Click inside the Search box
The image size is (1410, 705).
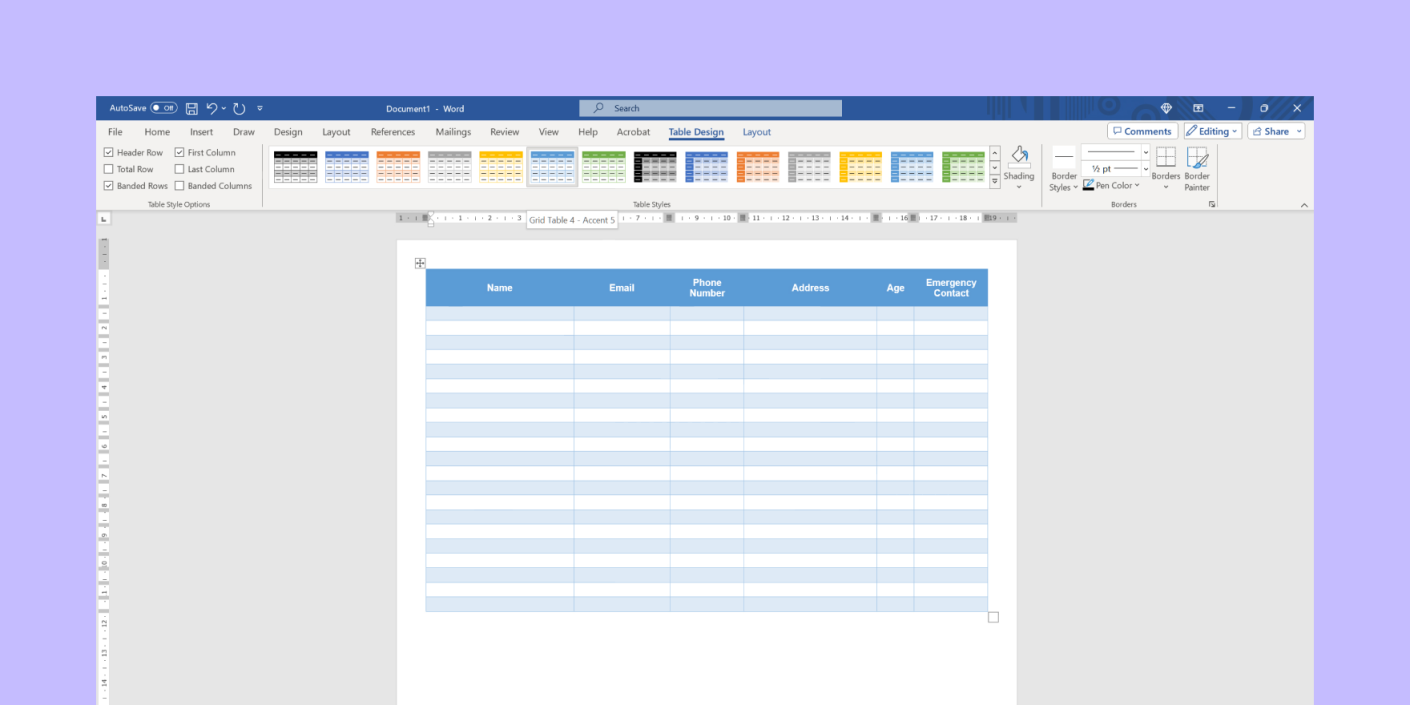pyautogui.click(x=710, y=108)
